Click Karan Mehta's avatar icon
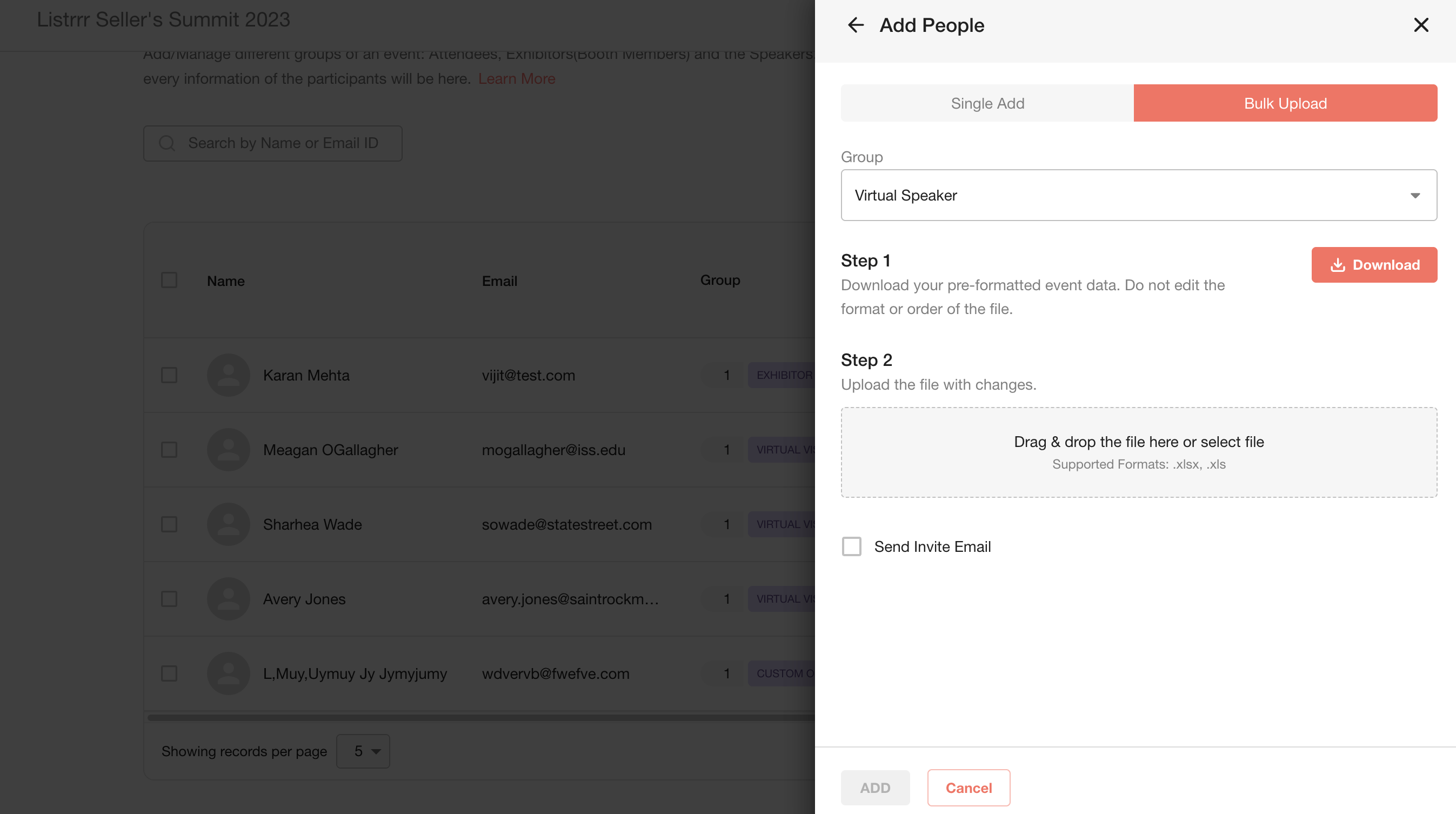The width and height of the screenshot is (1456, 814). click(x=229, y=375)
